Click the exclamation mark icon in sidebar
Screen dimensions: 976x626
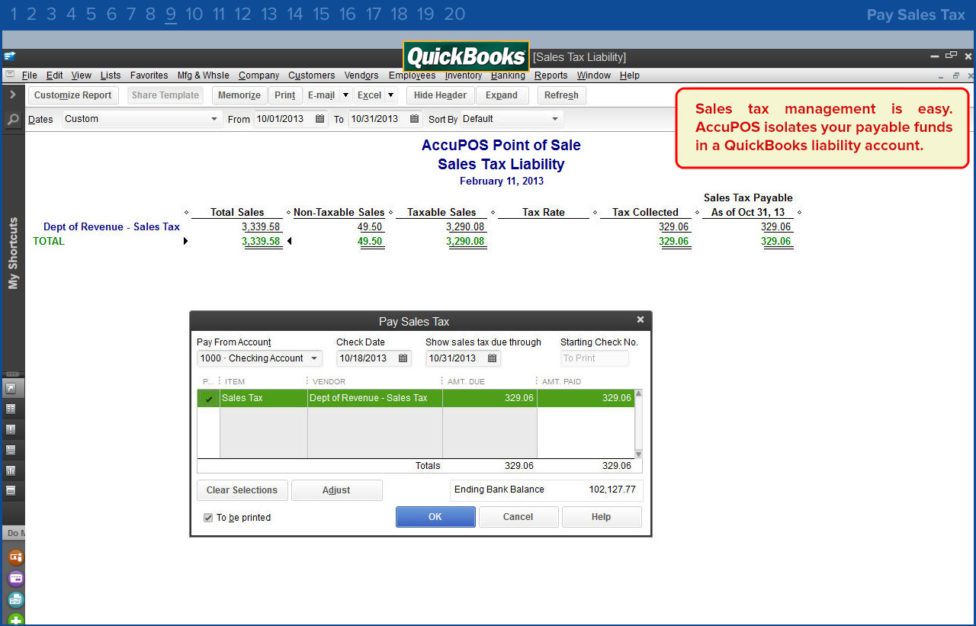tap(11, 429)
